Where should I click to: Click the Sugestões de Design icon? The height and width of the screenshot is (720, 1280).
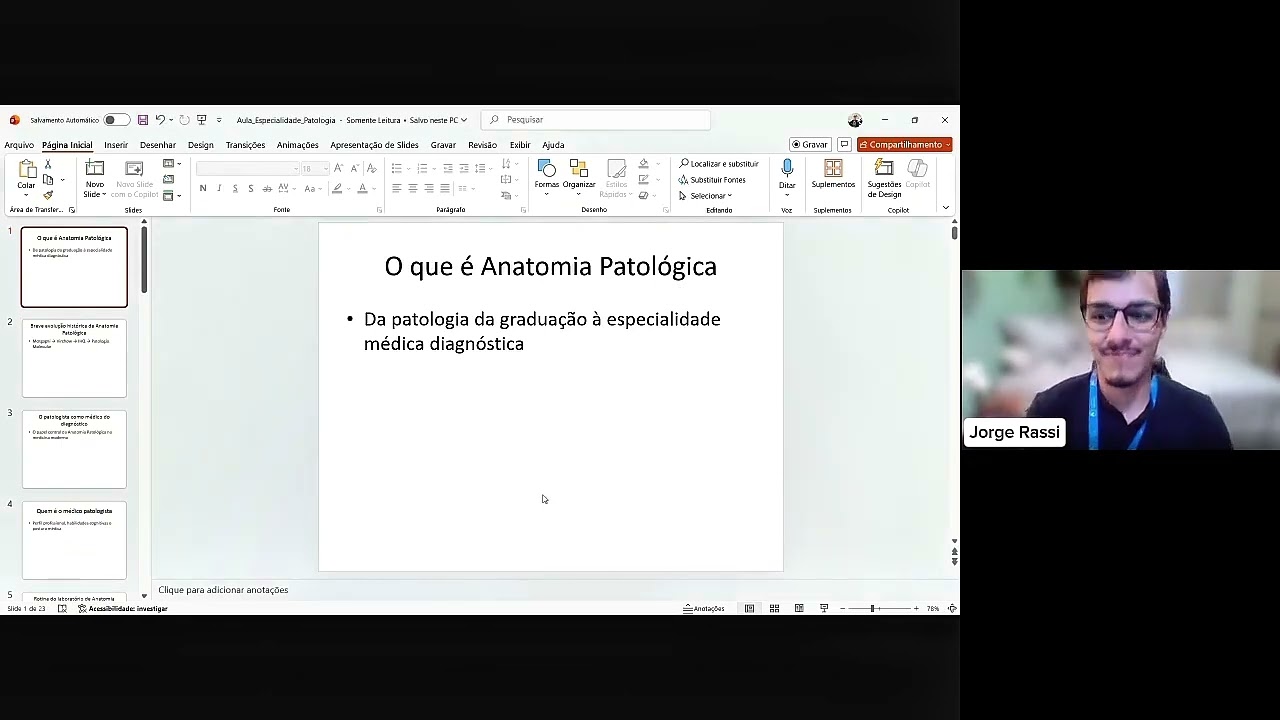884,169
